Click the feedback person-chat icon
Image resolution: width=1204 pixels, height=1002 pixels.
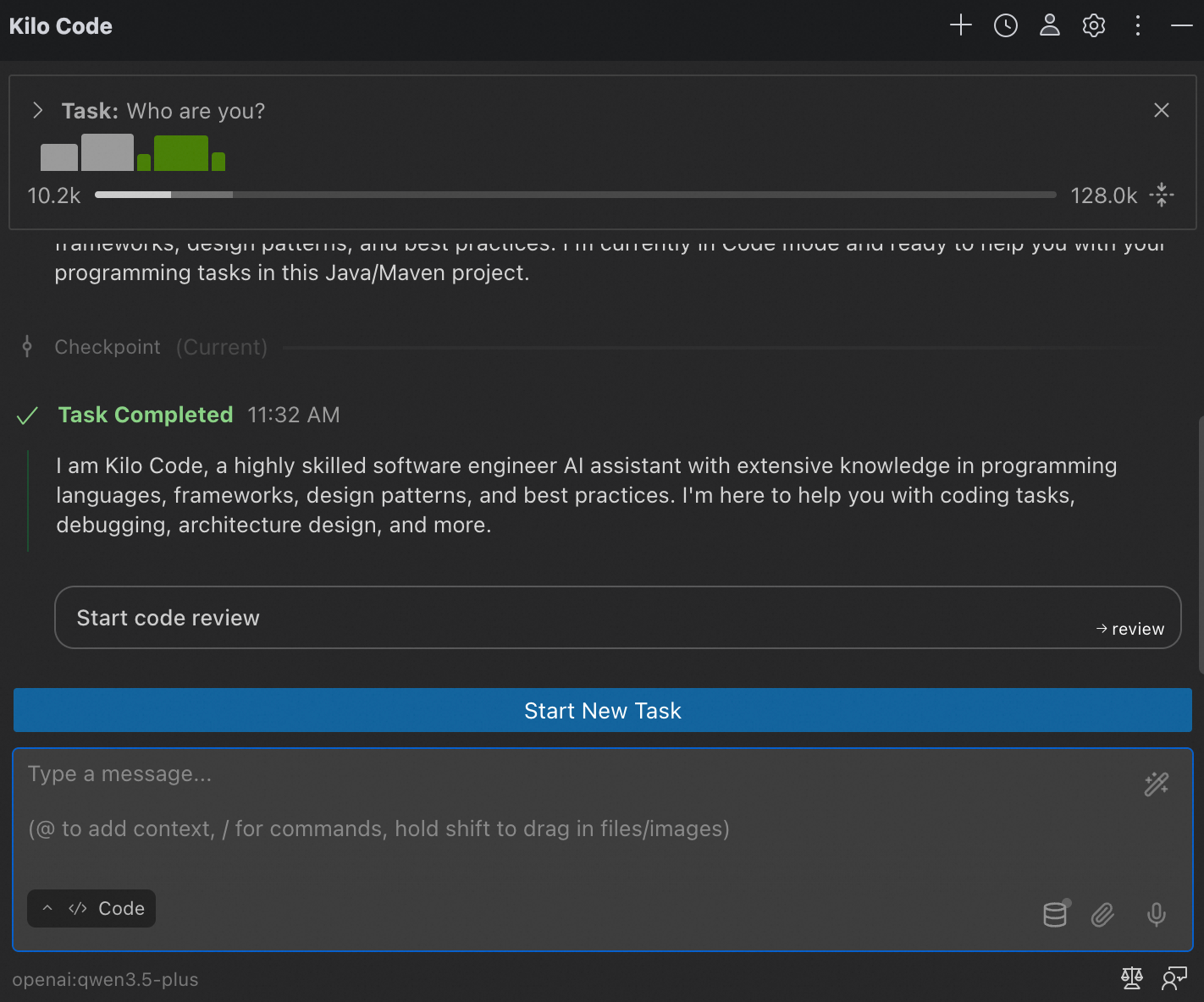click(x=1174, y=978)
